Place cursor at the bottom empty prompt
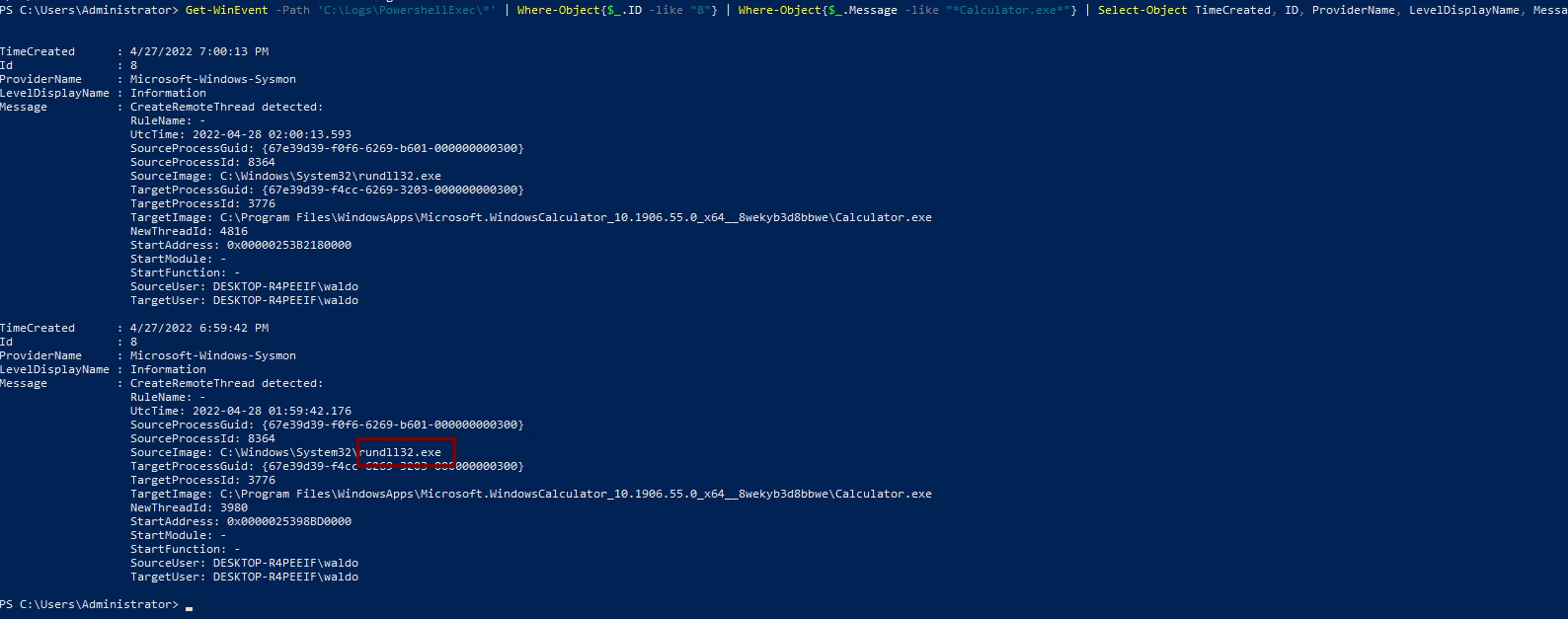 189,605
